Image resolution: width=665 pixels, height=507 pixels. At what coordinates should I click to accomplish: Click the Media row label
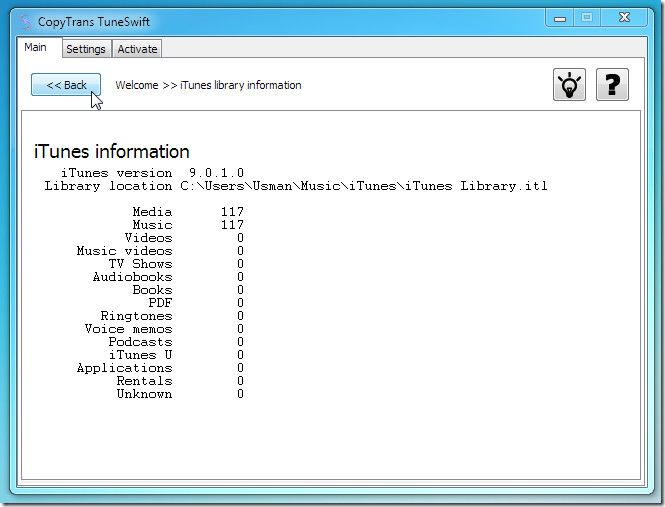click(152, 212)
